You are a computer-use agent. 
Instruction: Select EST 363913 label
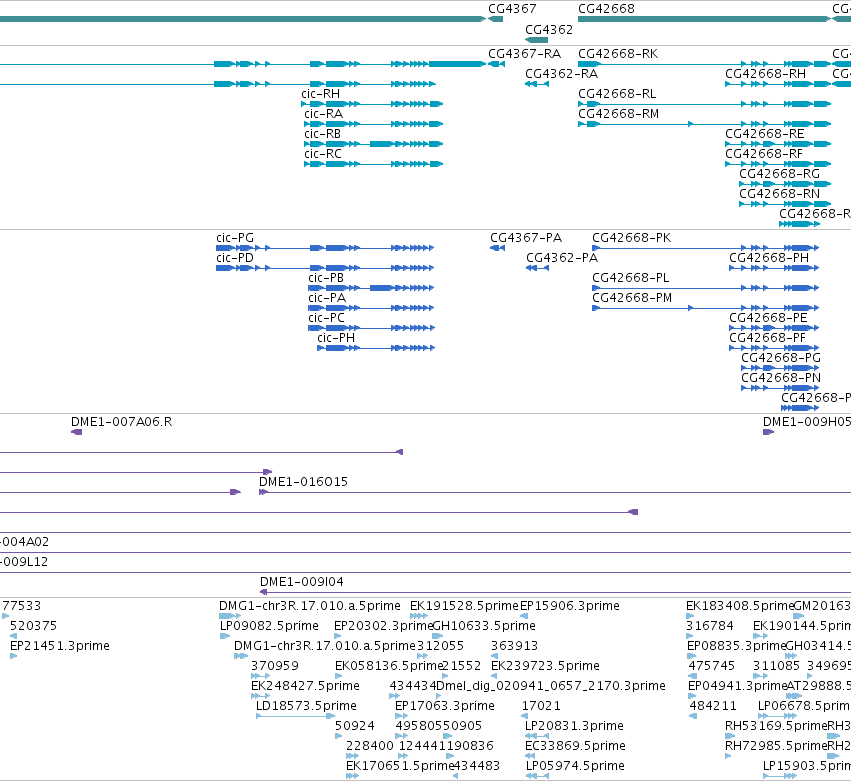click(515, 646)
